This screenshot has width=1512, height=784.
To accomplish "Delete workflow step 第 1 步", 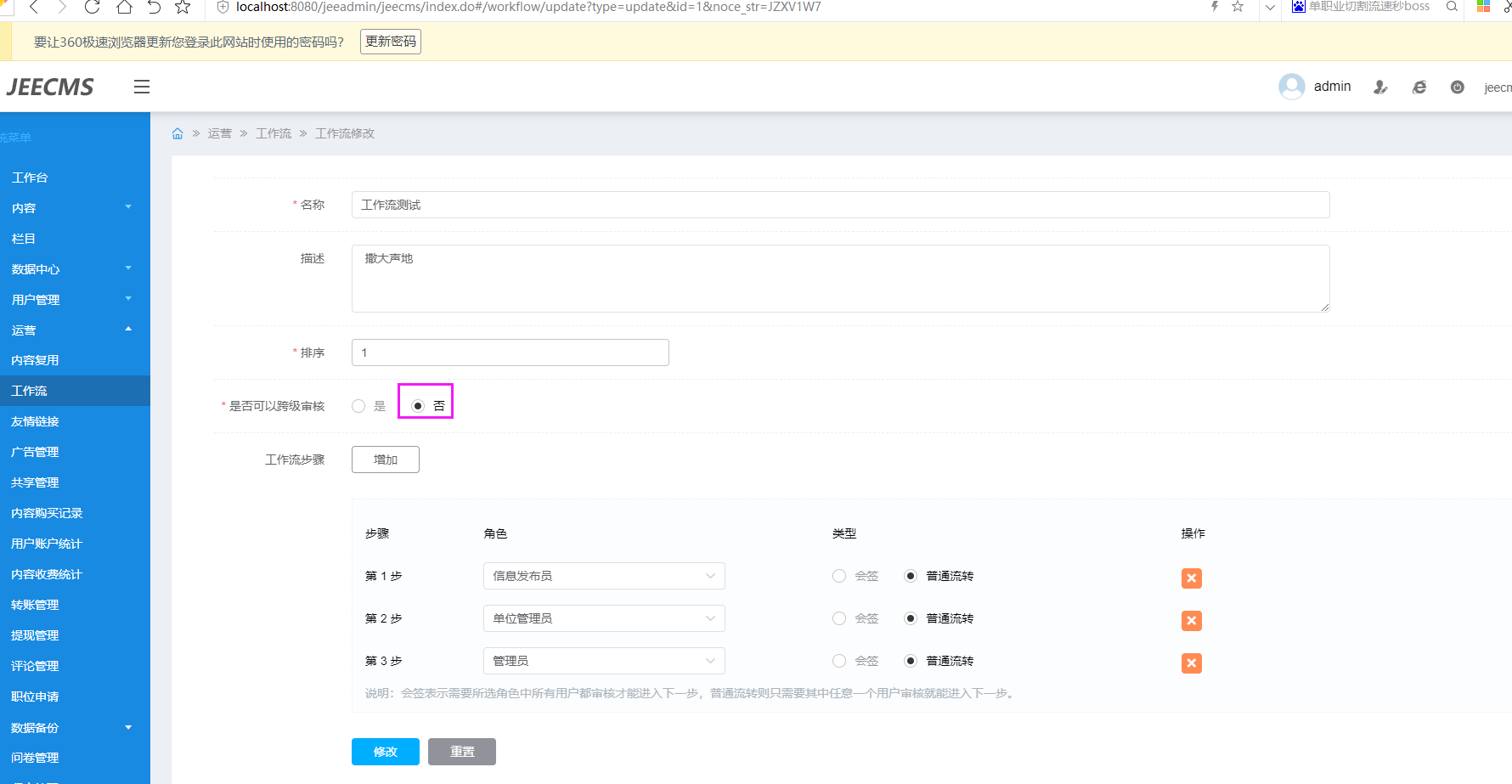I will [x=1192, y=578].
